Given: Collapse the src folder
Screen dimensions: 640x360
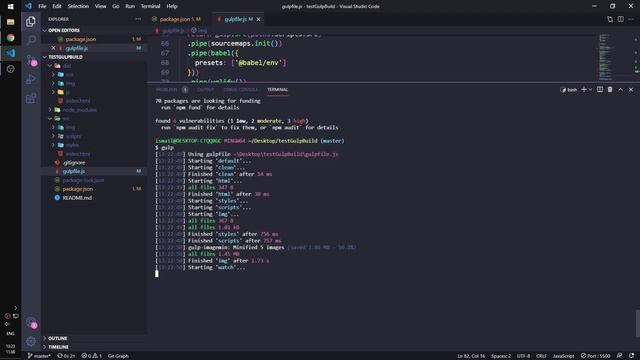Looking at the screenshot, I should click(x=66, y=119).
